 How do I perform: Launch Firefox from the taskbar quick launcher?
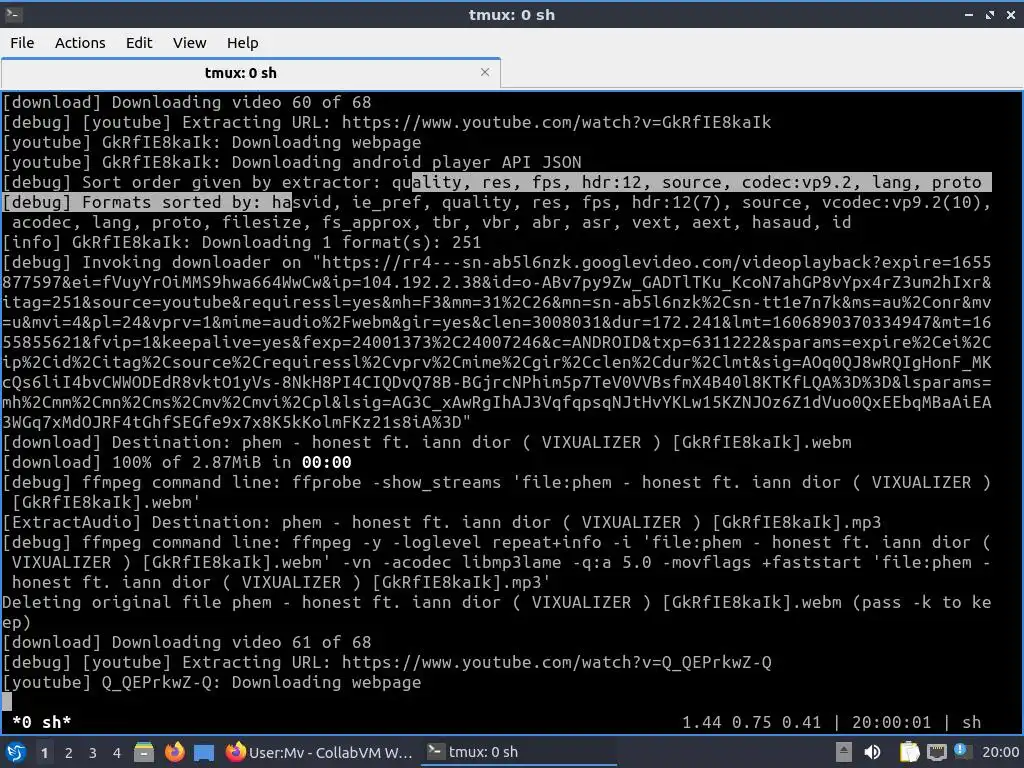[174, 752]
